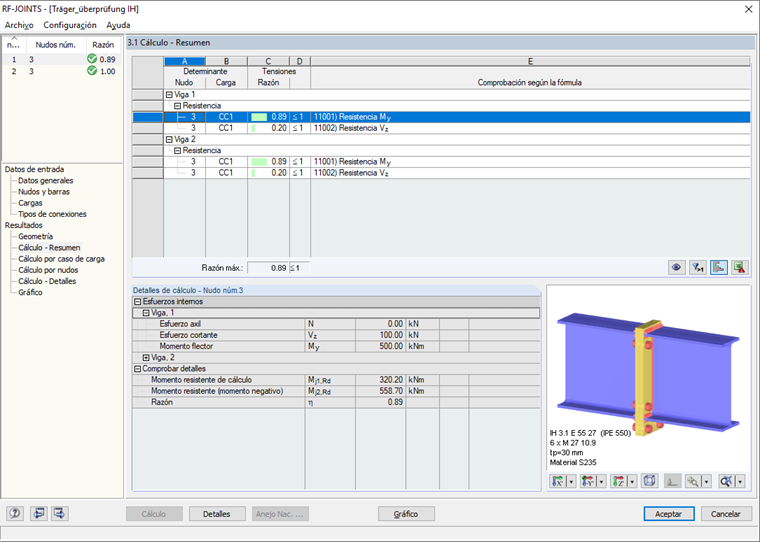Click green check icon for ratio 0.89

(92, 59)
